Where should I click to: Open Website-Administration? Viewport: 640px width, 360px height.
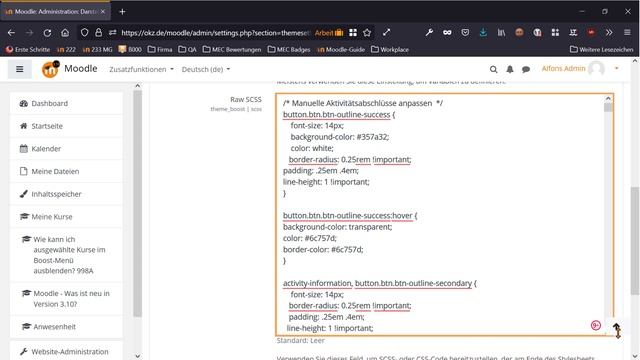coord(66,351)
